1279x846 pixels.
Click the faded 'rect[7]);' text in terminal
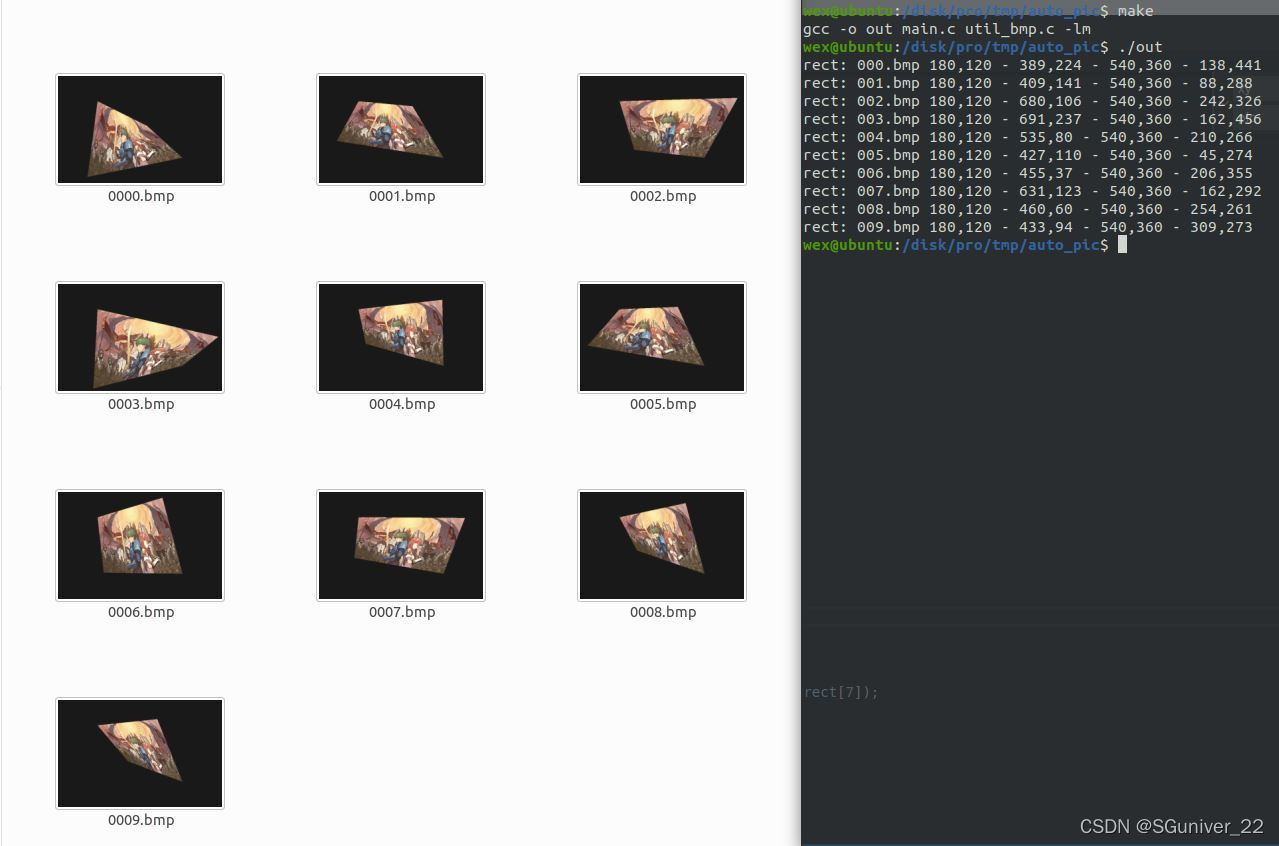point(841,692)
